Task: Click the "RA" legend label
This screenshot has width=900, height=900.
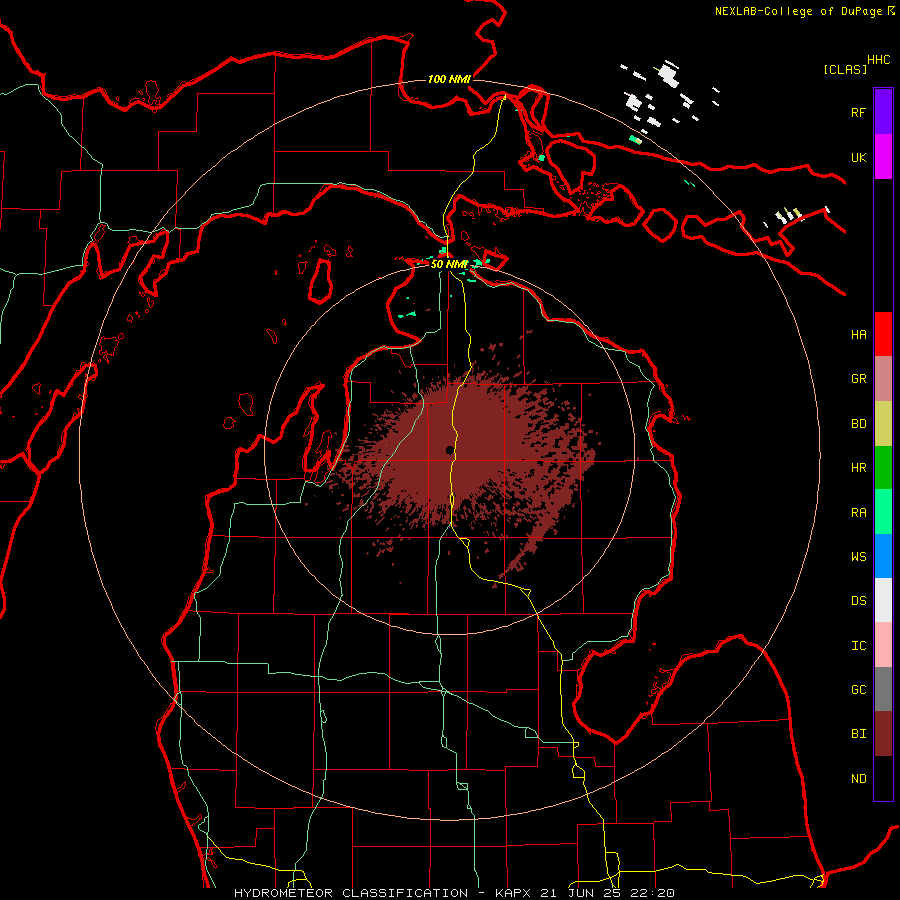Action: (858, 513)
